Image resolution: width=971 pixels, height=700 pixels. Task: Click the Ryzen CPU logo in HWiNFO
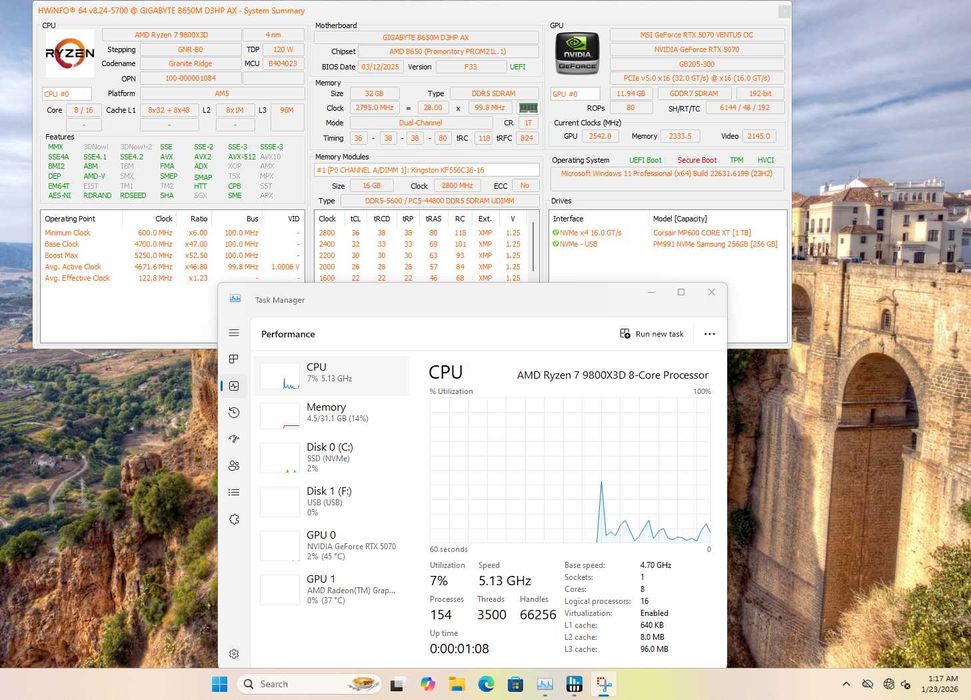(x=69, y=53)
